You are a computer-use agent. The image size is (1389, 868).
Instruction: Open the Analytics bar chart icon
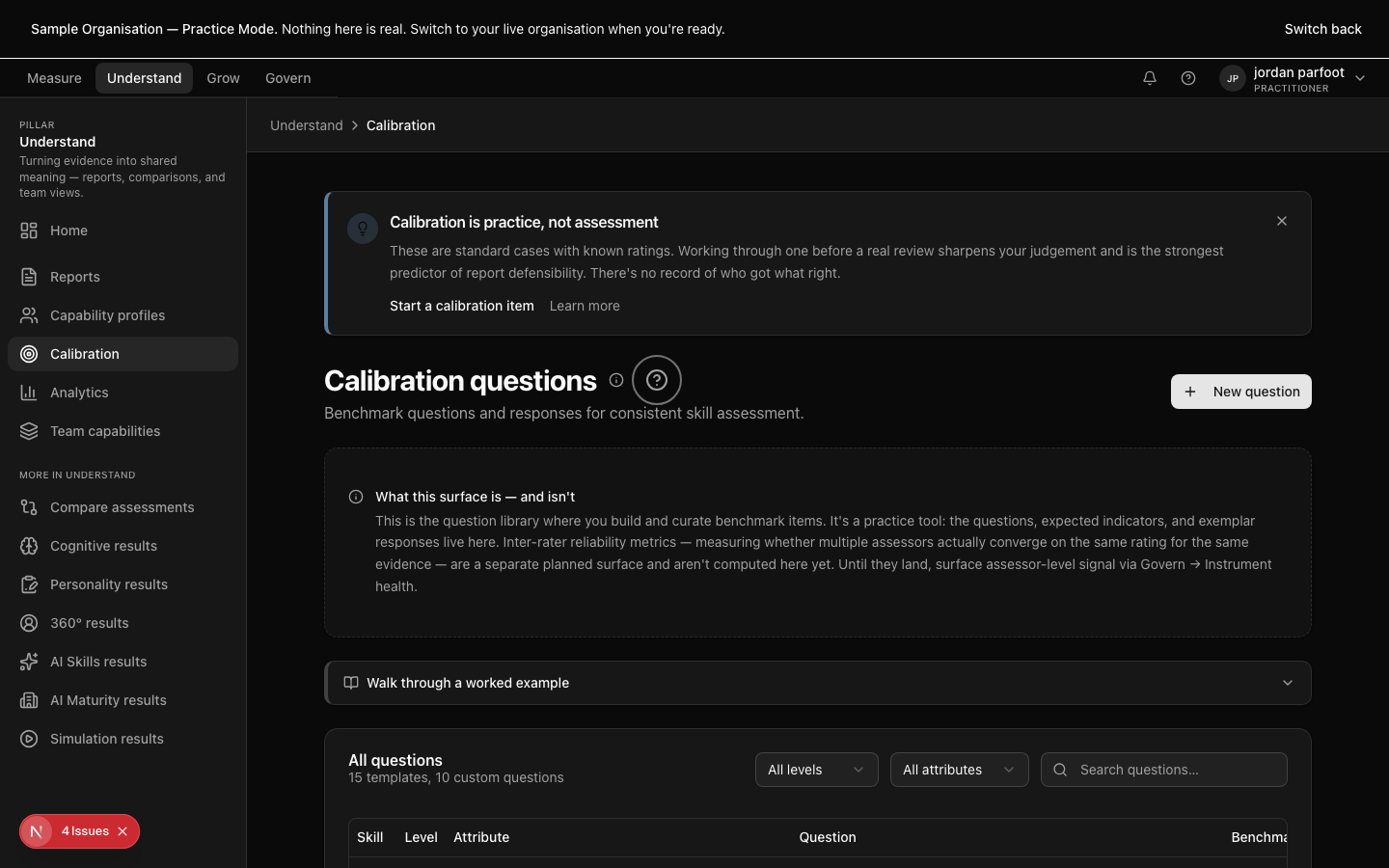coord(29,393)
